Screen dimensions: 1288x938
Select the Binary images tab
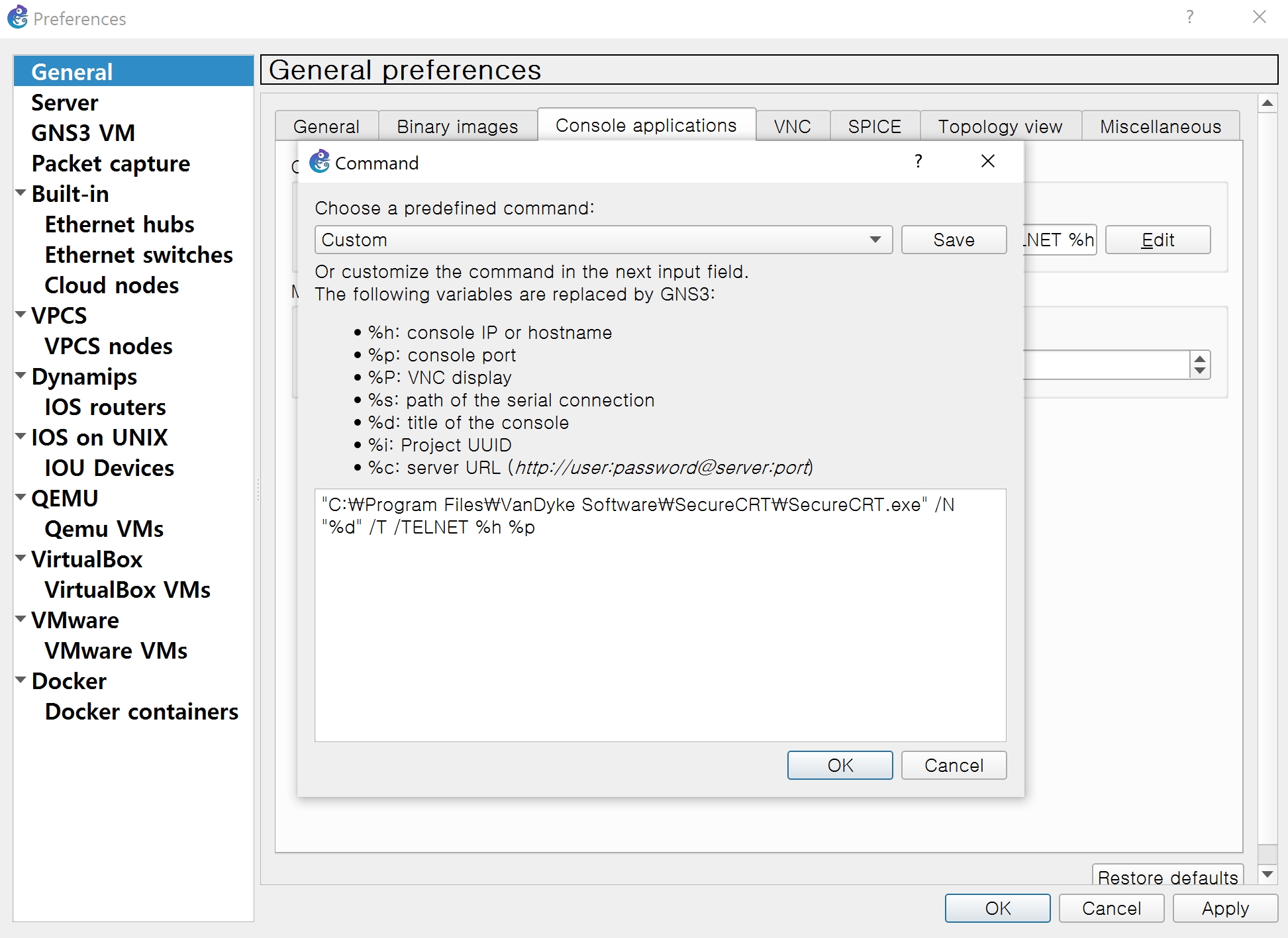coord(457,126)
